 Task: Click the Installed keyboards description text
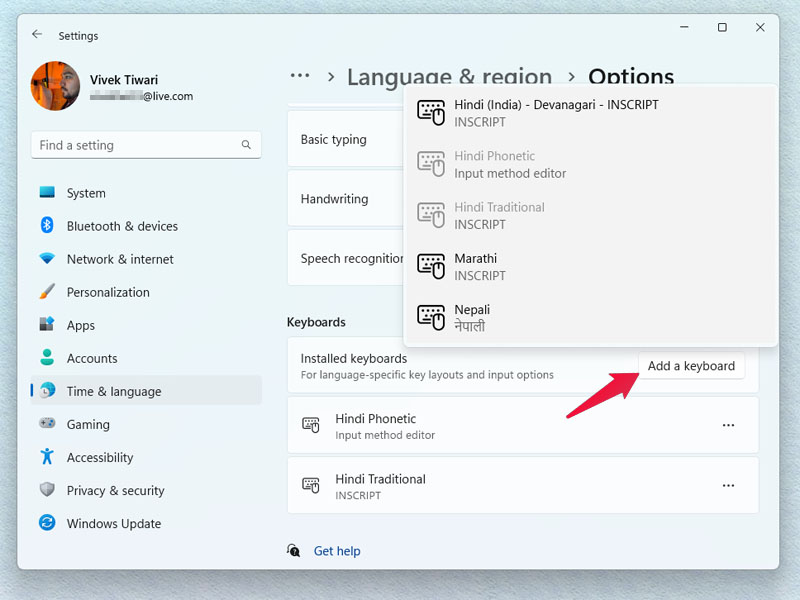pos(427,375)
